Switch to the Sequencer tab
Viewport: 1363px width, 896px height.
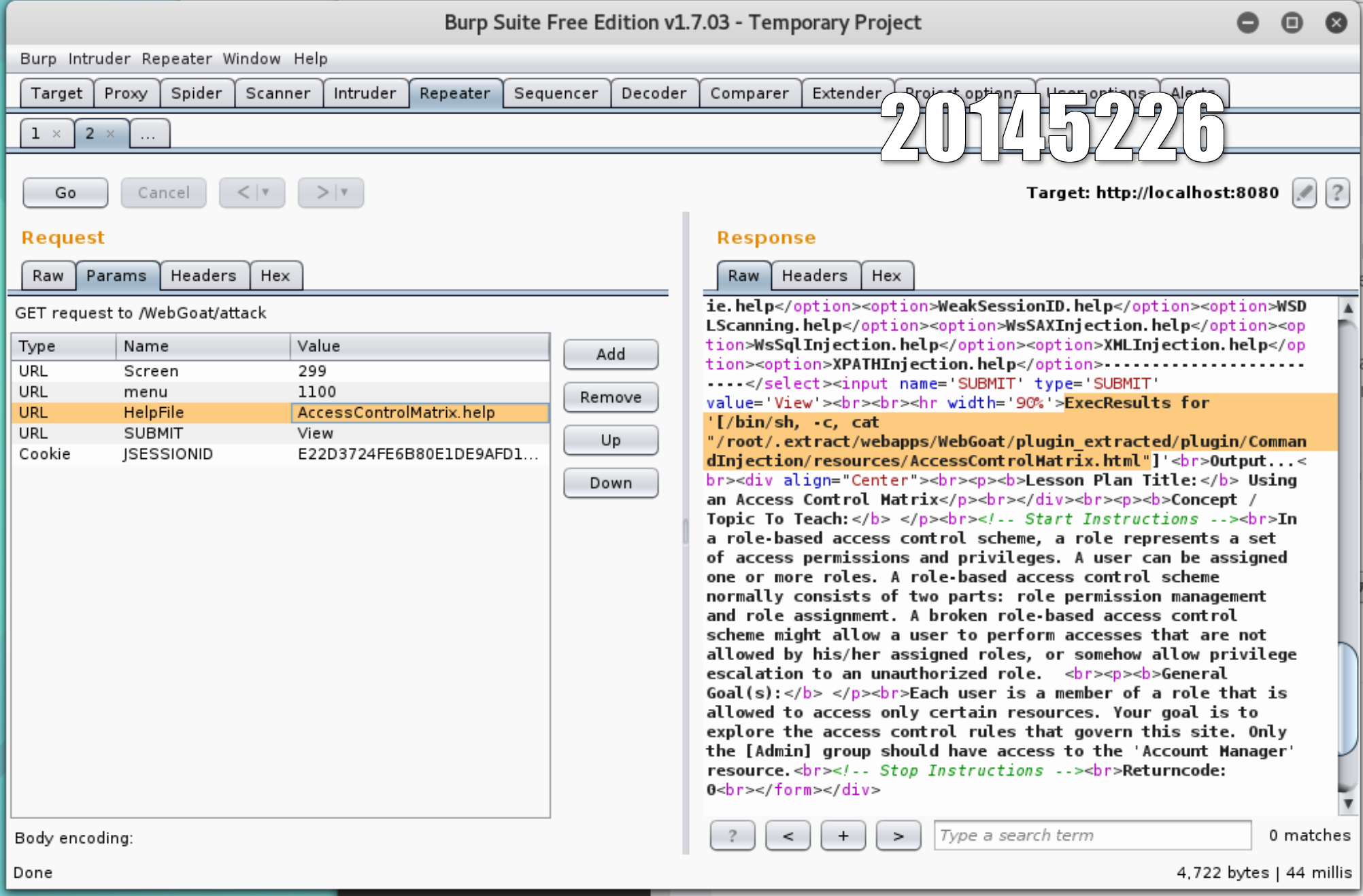coord(556,93)
